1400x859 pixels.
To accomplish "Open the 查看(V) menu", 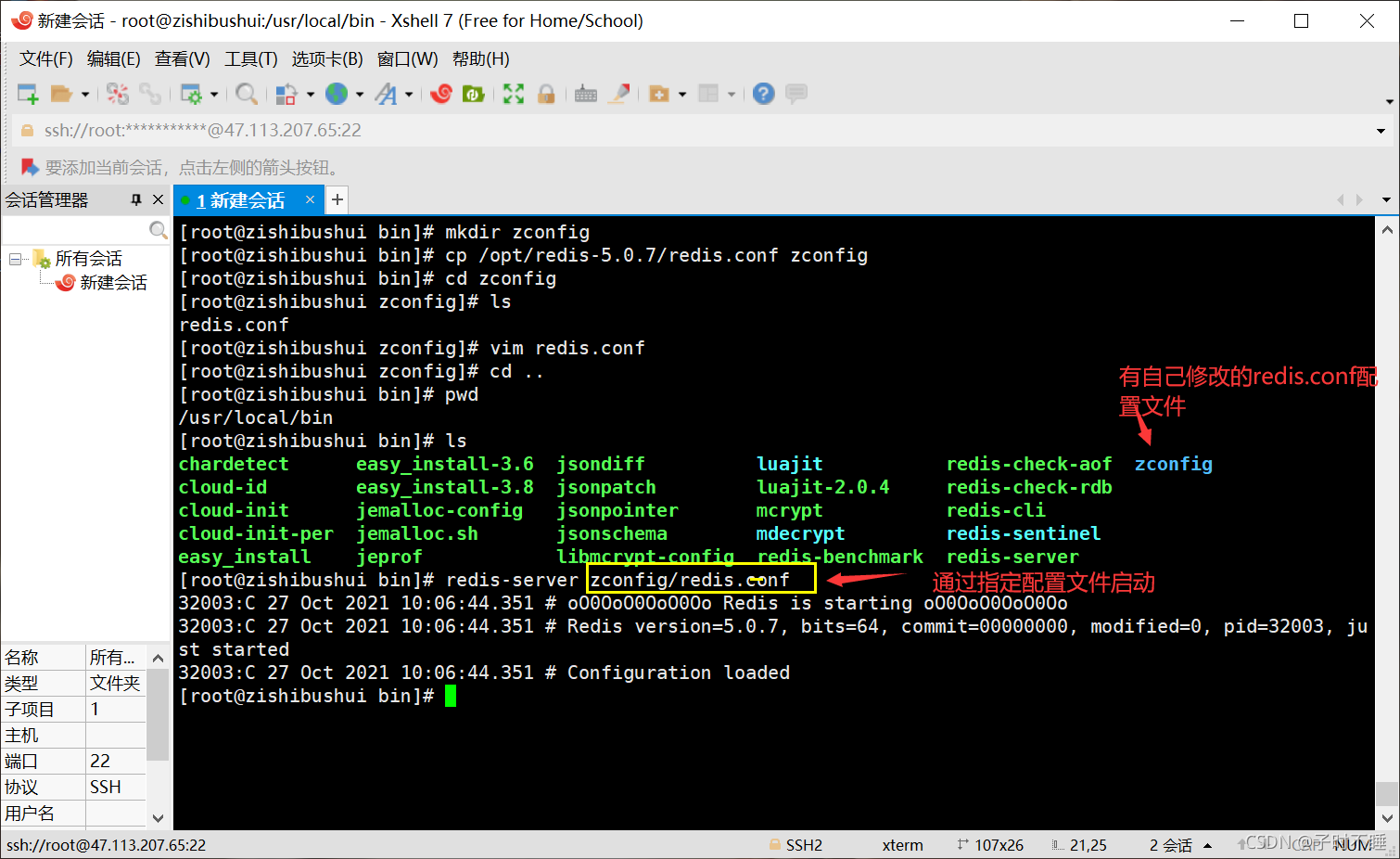I will 182,59.
